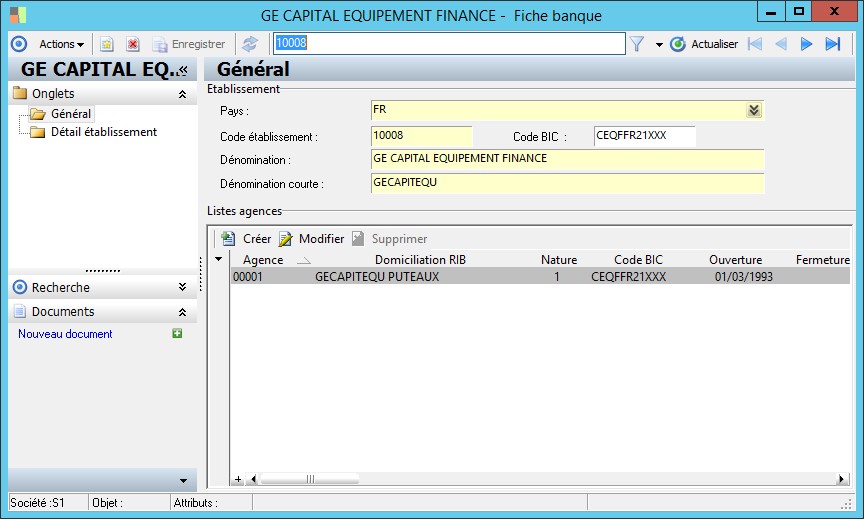The width and height of the screenshot is (864, 519).
Task: Click the blue circle icon left of Actions
Action: pos(19,44)
